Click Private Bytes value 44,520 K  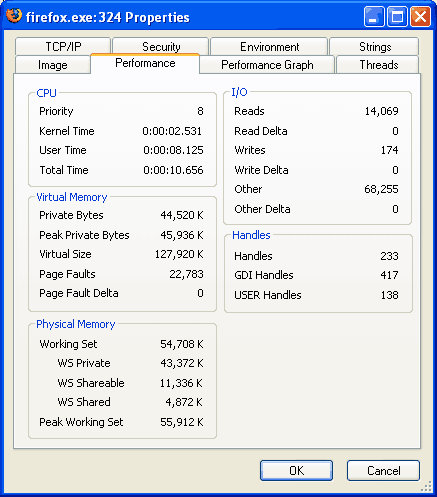pyautogui.click(x=182, y=215)
